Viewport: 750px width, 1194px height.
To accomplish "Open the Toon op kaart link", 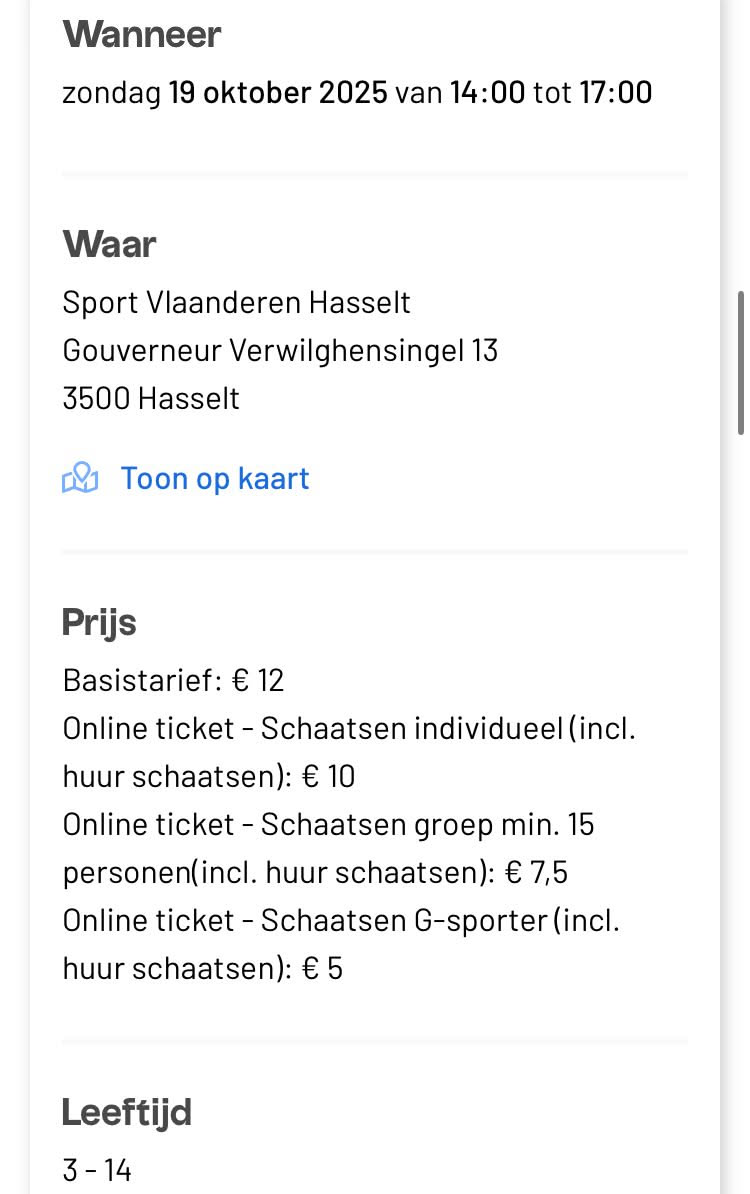I will tap(215, 479).
